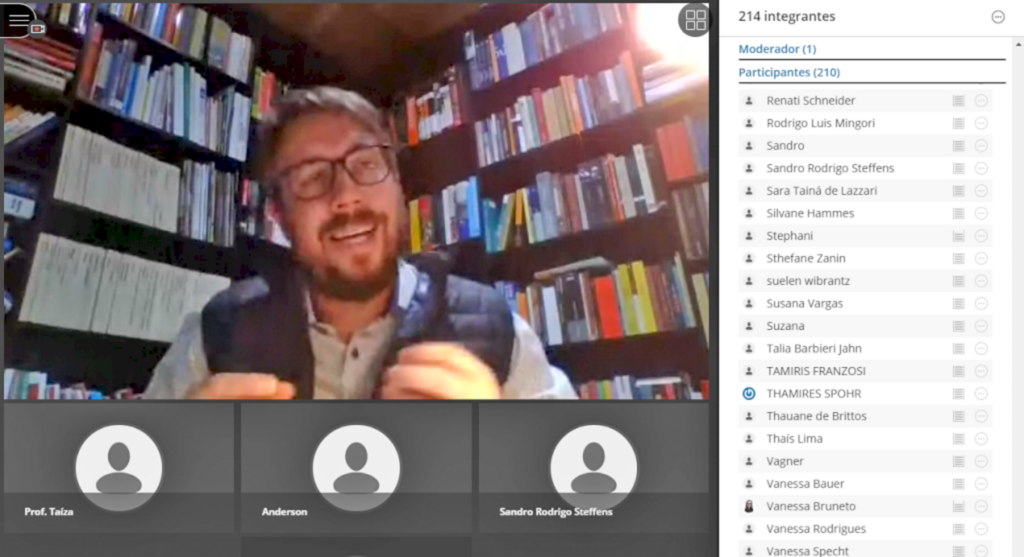Collapse the Participantes (210) section
The height and width of the screenshot is (557, 1024).
[788, 73]
